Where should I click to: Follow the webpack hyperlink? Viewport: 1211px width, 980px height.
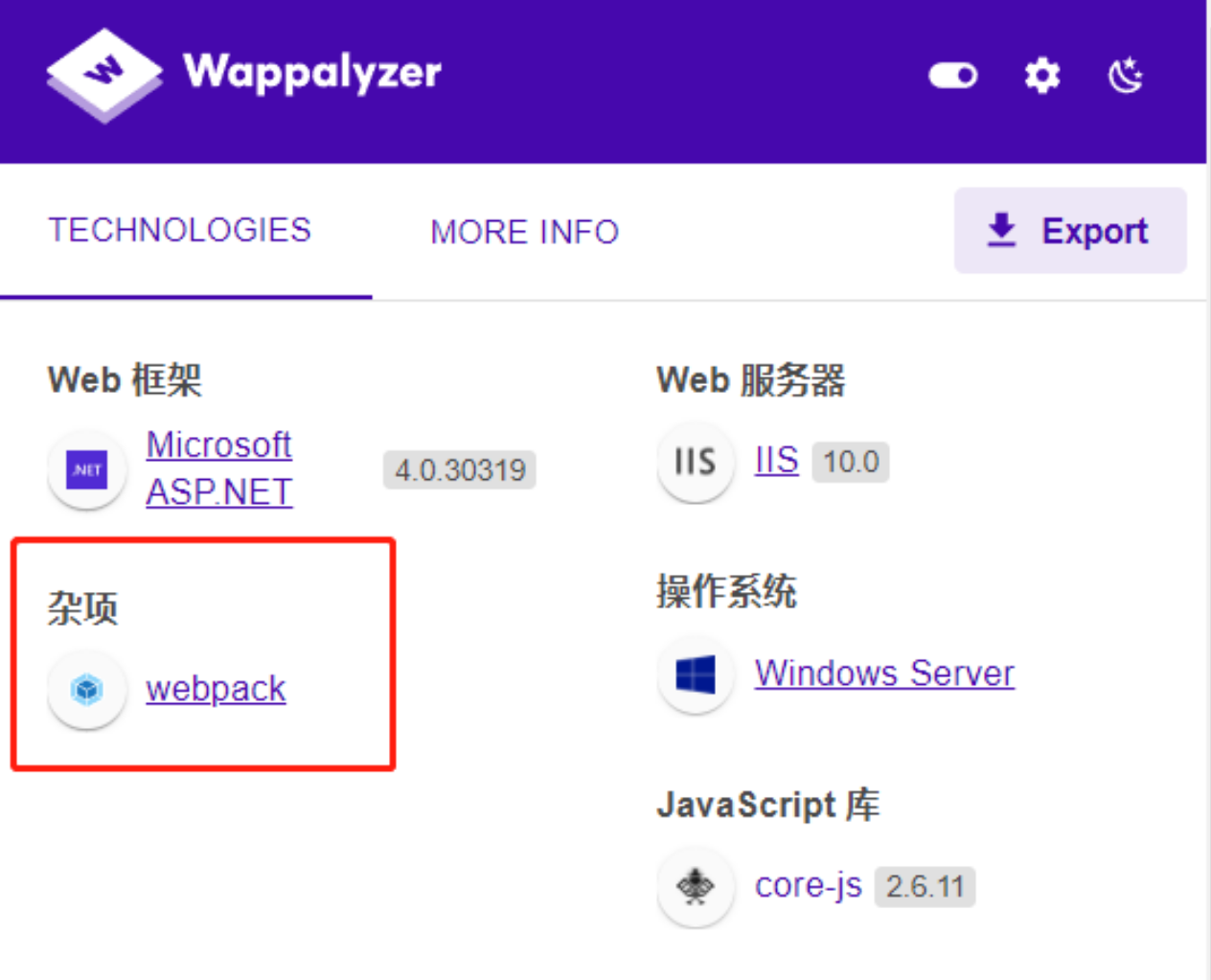coord(216,688)
